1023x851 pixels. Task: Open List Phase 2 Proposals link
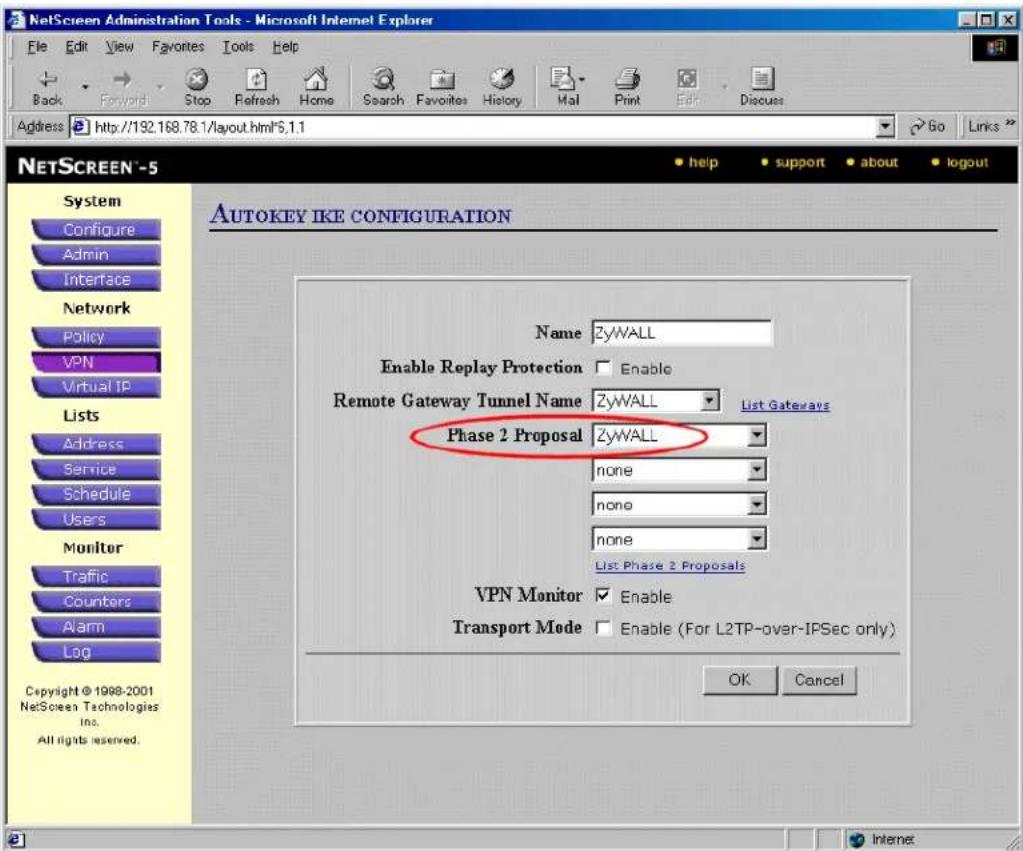[669, 566]
